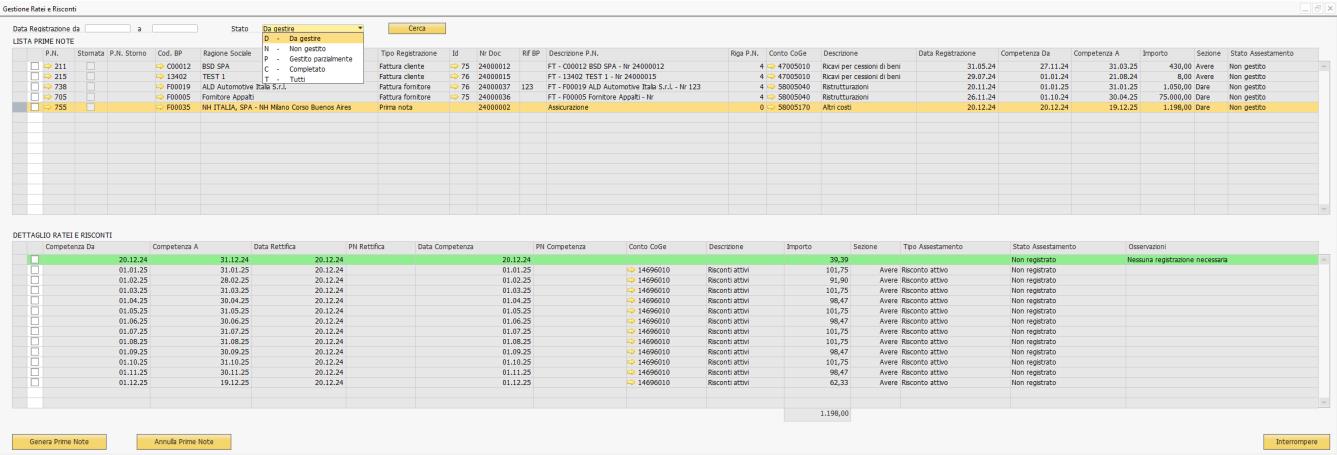Open account 14696010 arrow for 01.09.25 row

coord(632,354)
